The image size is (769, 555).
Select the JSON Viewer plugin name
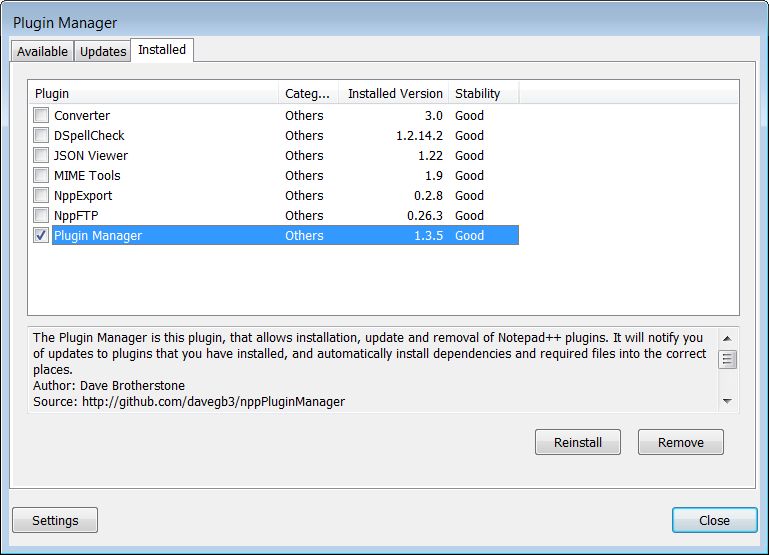click(x=91, y=155)
